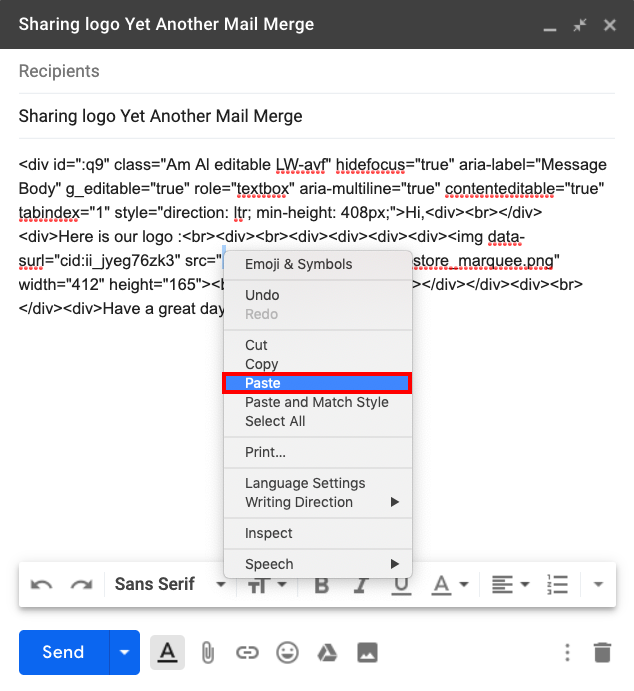The width and height of the screenshot is (634, 691).
Task: Expand the text alignment dropdown
Action: 510,585
